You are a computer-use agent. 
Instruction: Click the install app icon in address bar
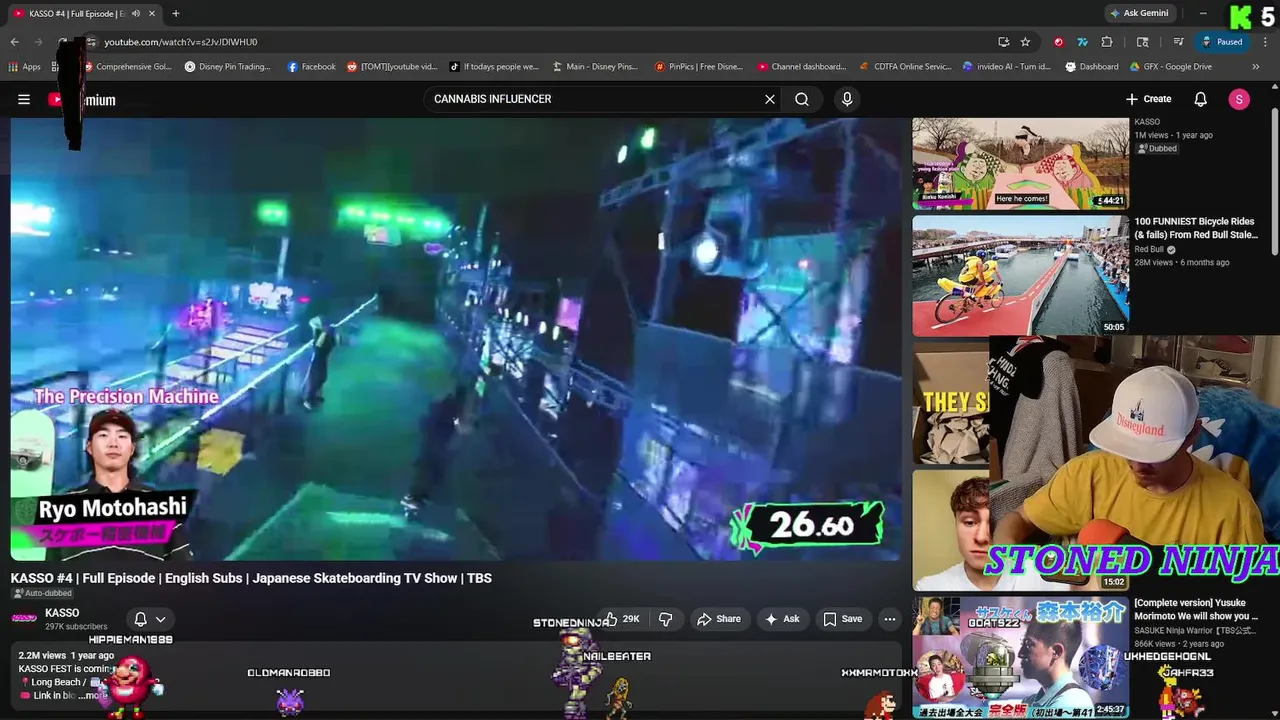1003,42
